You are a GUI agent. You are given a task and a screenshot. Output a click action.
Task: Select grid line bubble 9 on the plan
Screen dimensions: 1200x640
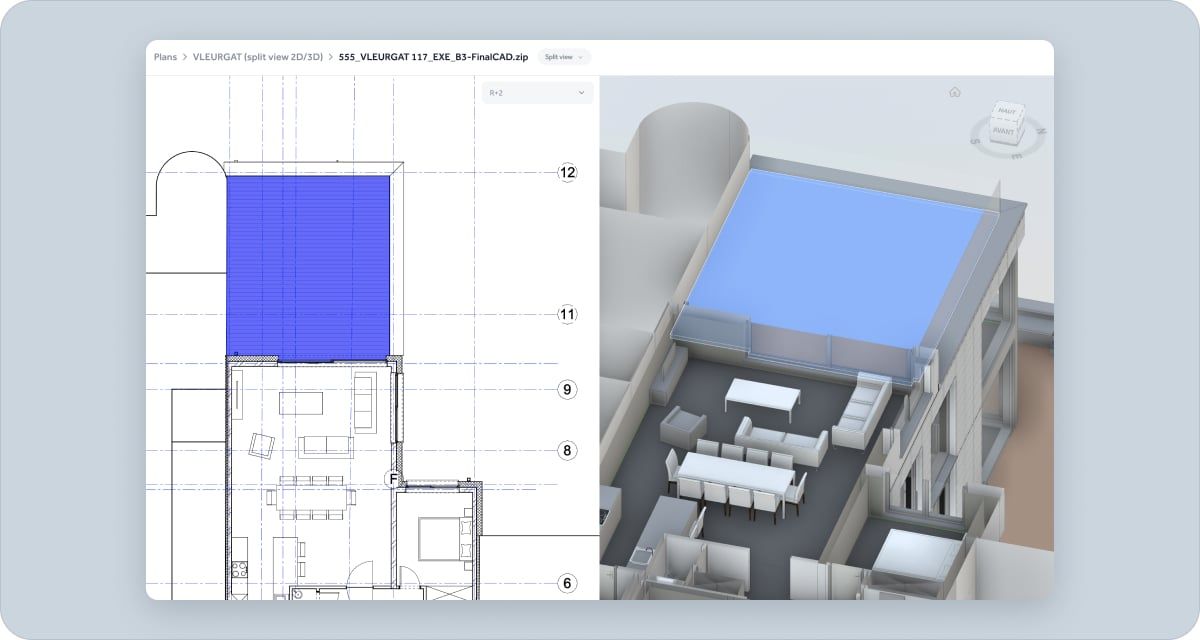(x=567, y=389)
